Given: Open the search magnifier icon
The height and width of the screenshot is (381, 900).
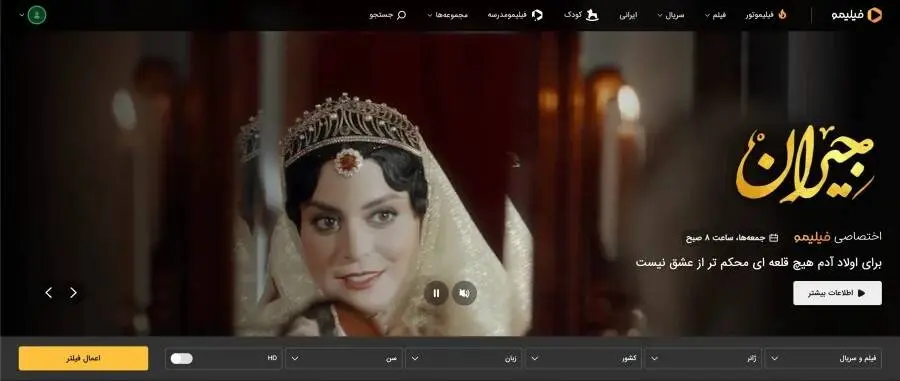Looking at the screenshot, I should [x=402, y=15].
